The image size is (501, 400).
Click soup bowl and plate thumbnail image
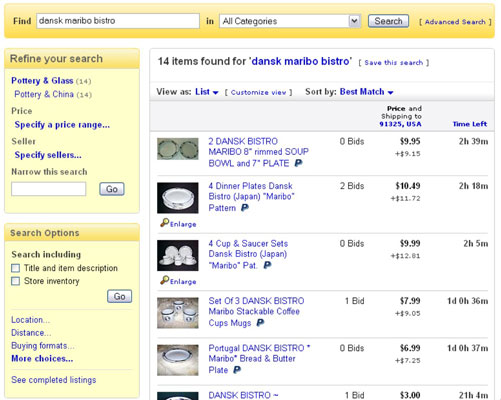click(178, 149)
